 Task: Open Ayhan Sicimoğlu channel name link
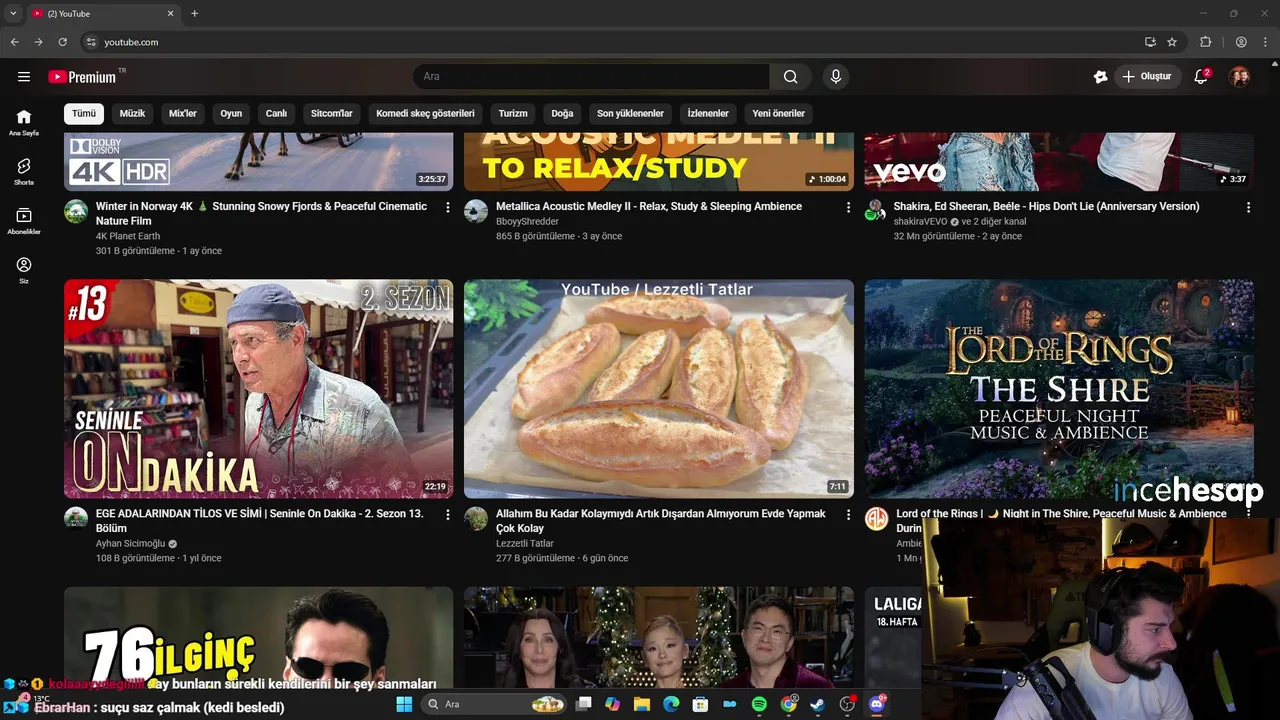(x=130, y=544)
